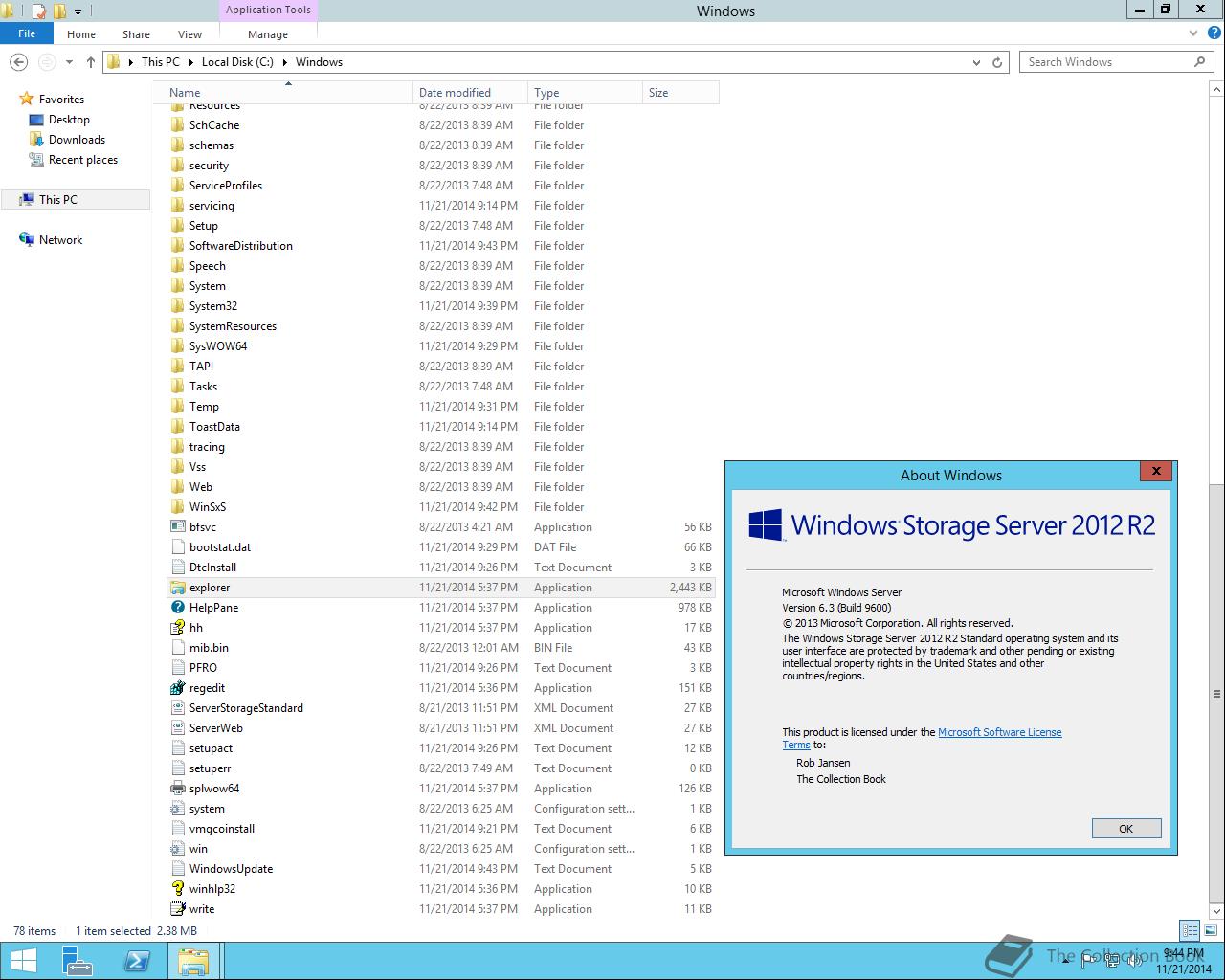Screen dimensions: 1225x980
Task: Open the Microsoft Software License link
Action: click(x=999, y=732)
